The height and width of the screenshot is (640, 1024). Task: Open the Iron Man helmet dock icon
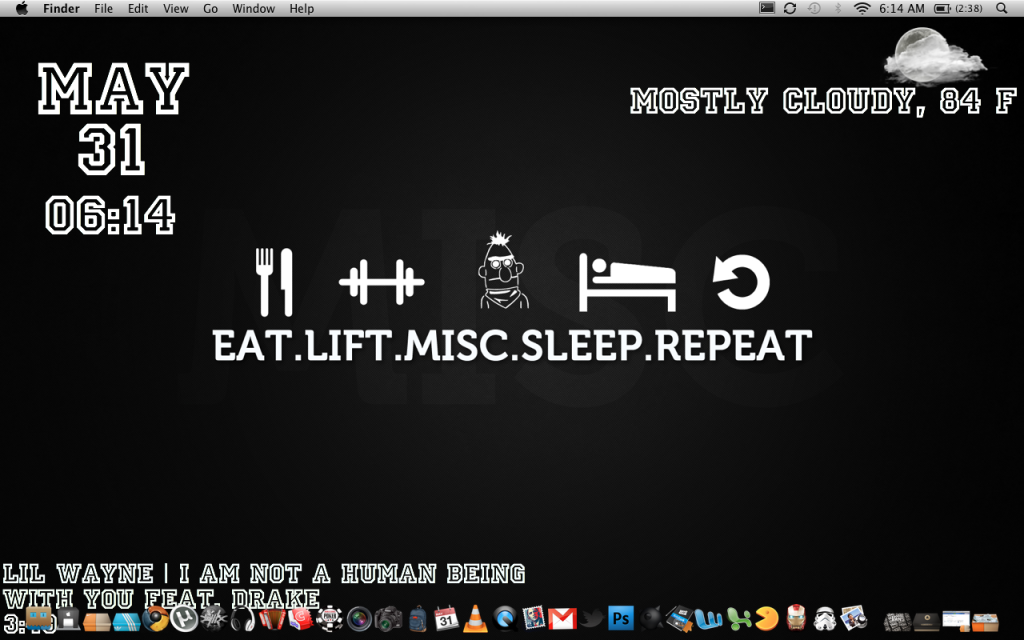[795, 618]
